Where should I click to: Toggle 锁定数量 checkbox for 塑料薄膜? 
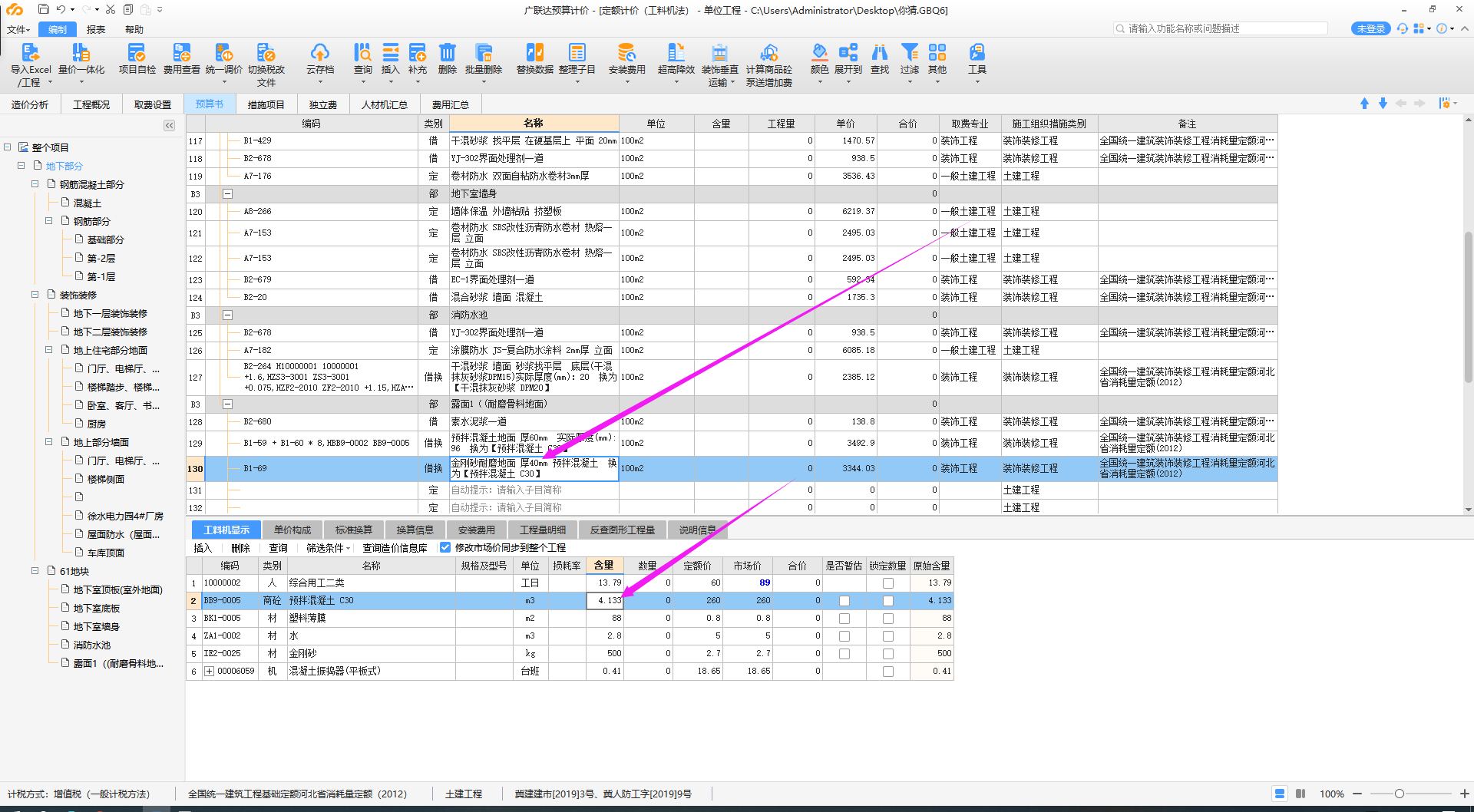coord(888,619)
